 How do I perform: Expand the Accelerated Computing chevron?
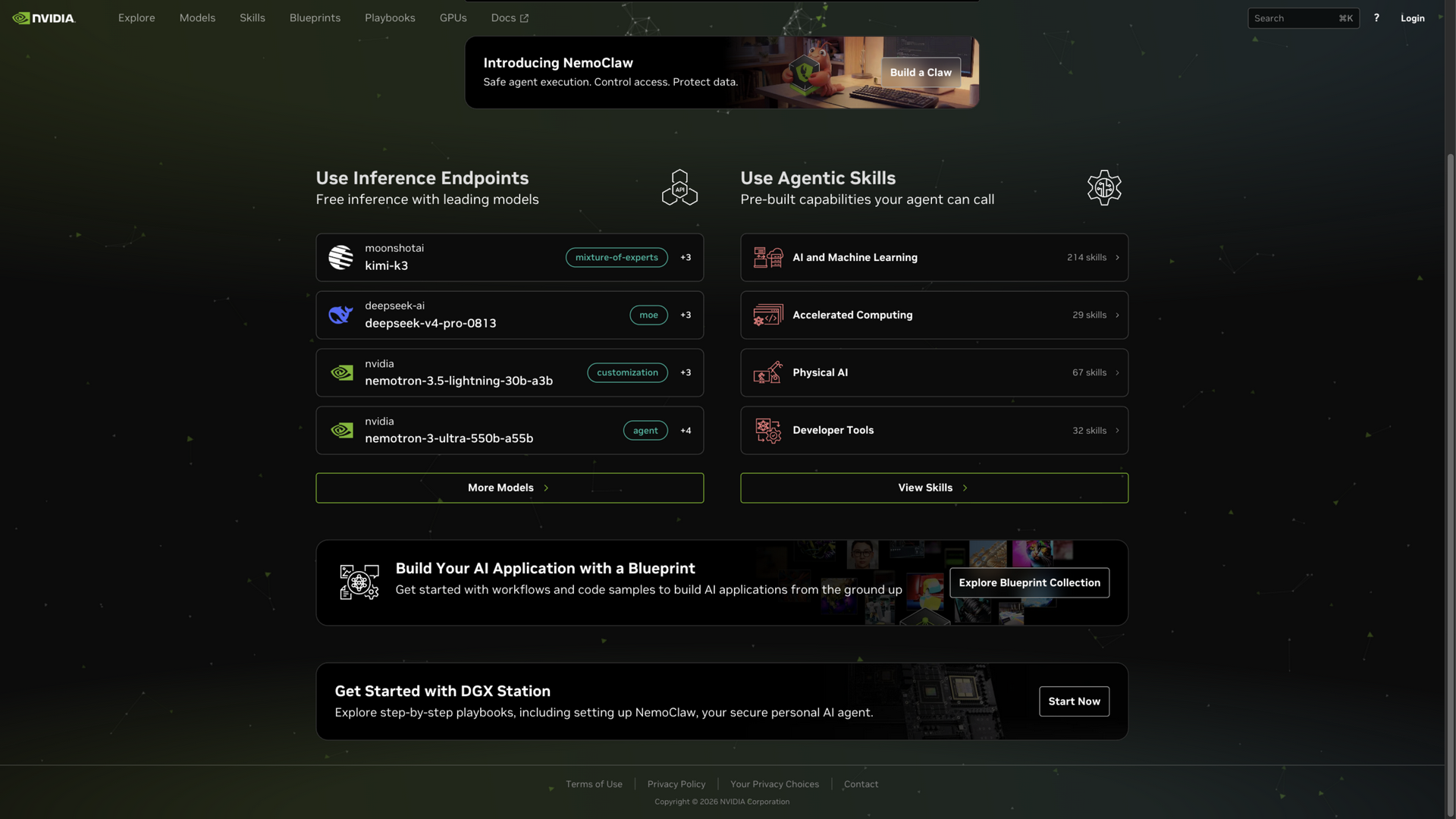(1117, 315)
